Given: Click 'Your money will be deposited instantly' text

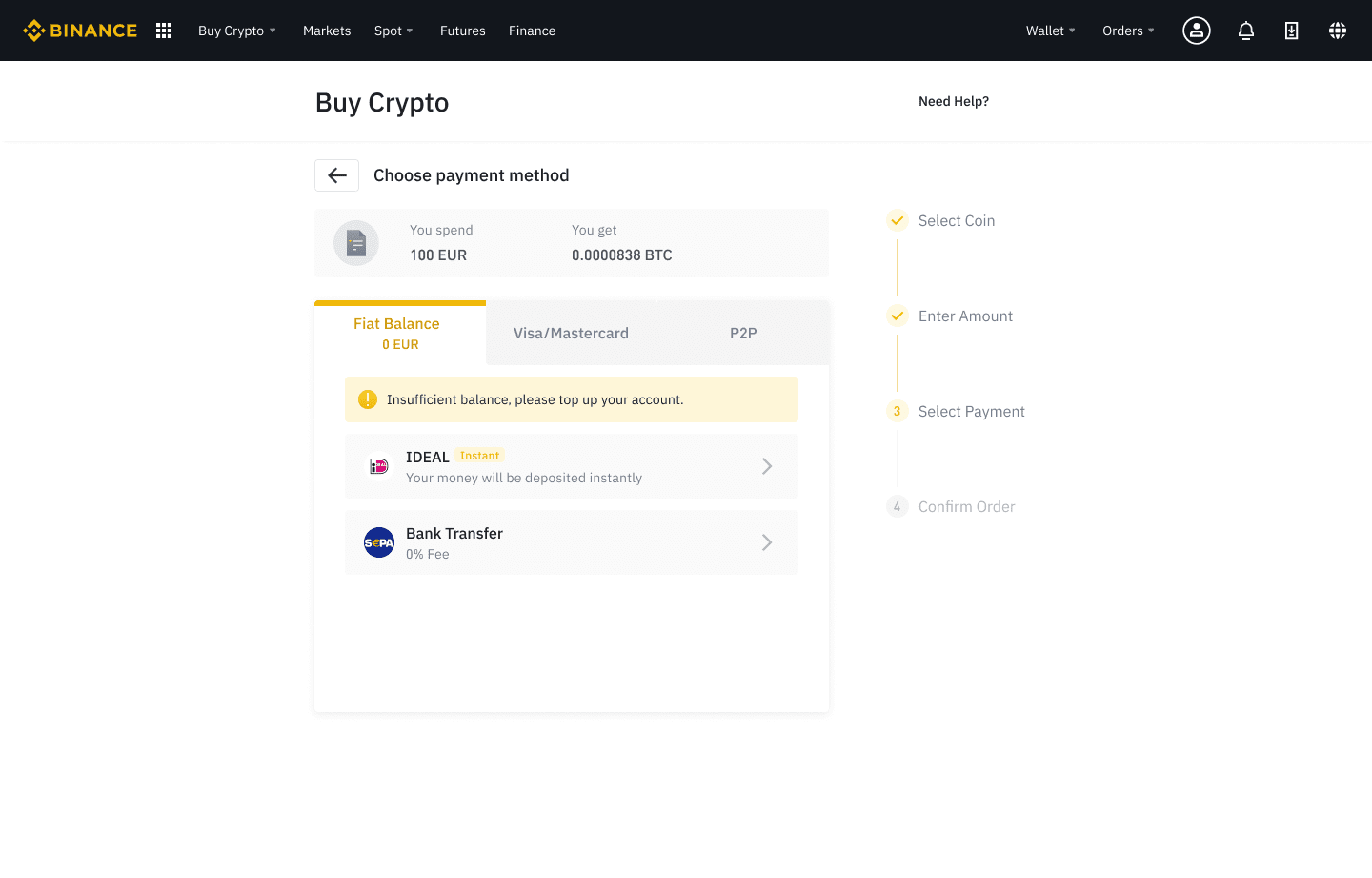Looking at the screenshot, I should click(x=524, y=478).
